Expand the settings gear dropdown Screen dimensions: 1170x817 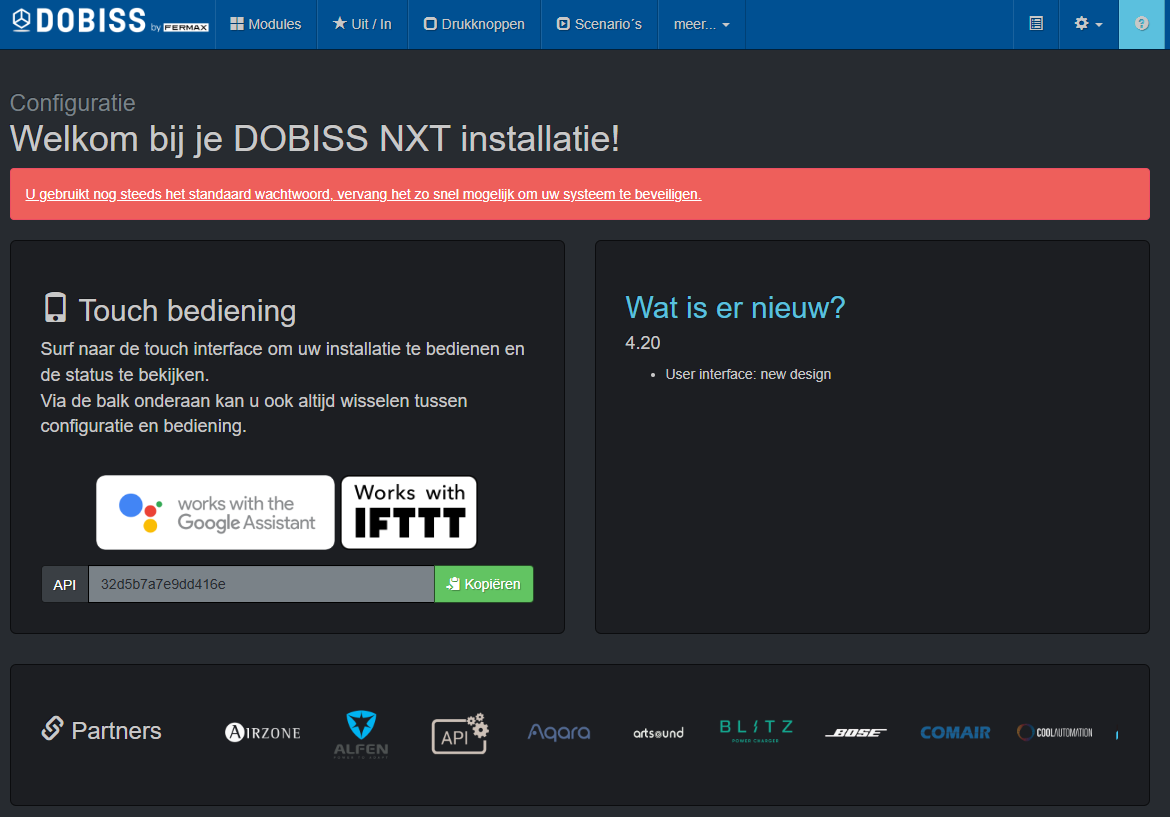pos(1088,24)
